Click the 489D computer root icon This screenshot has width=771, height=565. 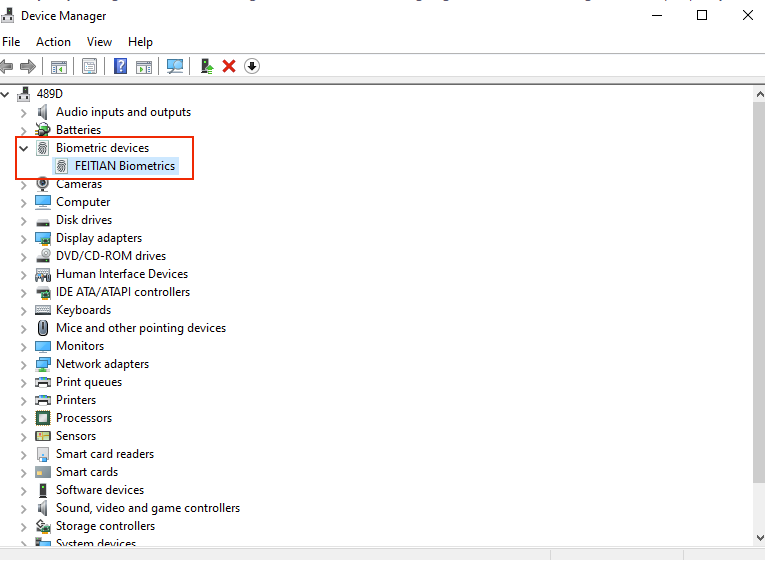tap(23, 93)
